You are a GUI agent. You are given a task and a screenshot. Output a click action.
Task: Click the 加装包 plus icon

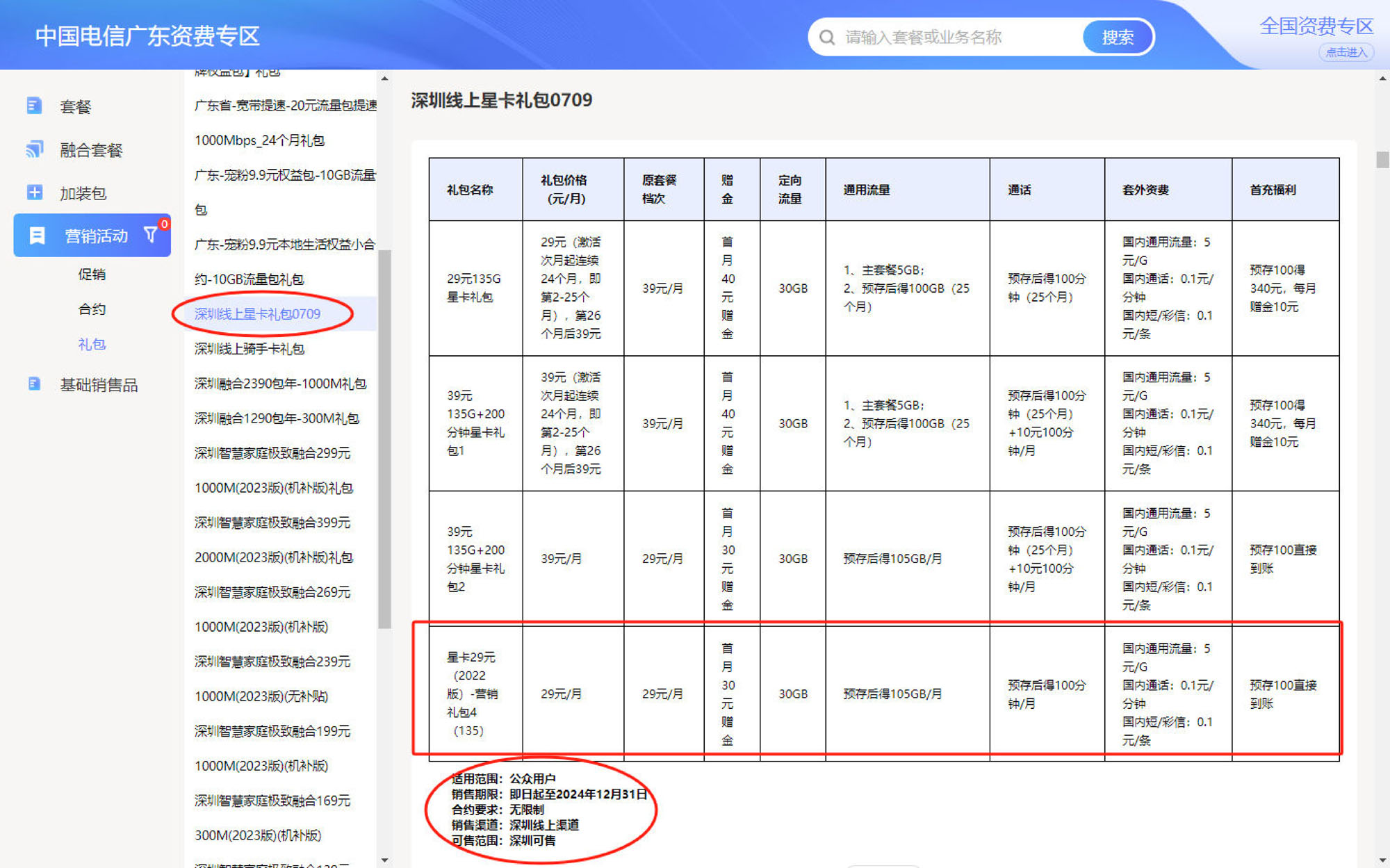tap(34, 193)
